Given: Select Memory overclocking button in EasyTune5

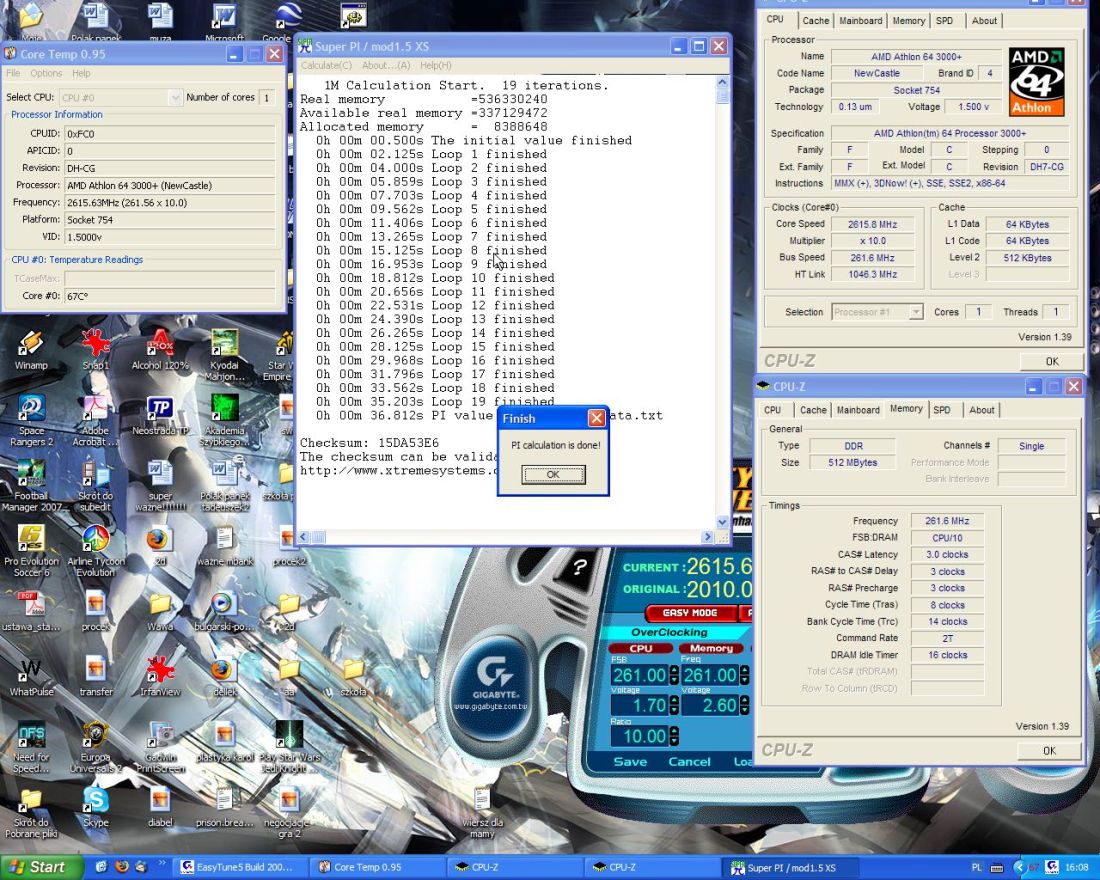Looking at the screenshot, I should pyautogui.click(x=711, y=648).
